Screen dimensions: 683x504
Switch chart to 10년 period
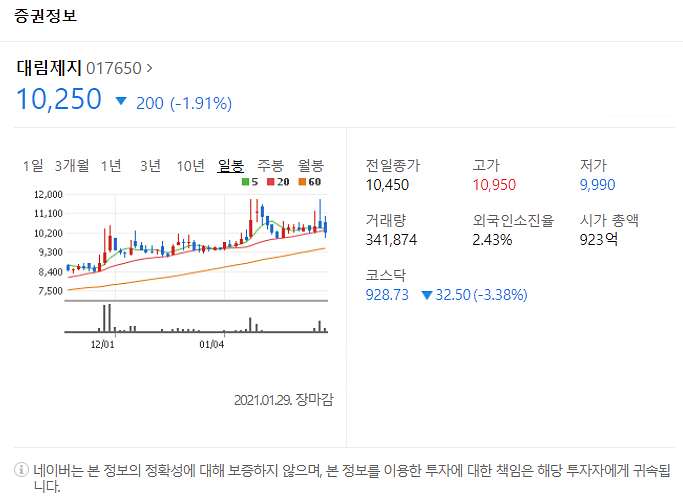[190, 166]
